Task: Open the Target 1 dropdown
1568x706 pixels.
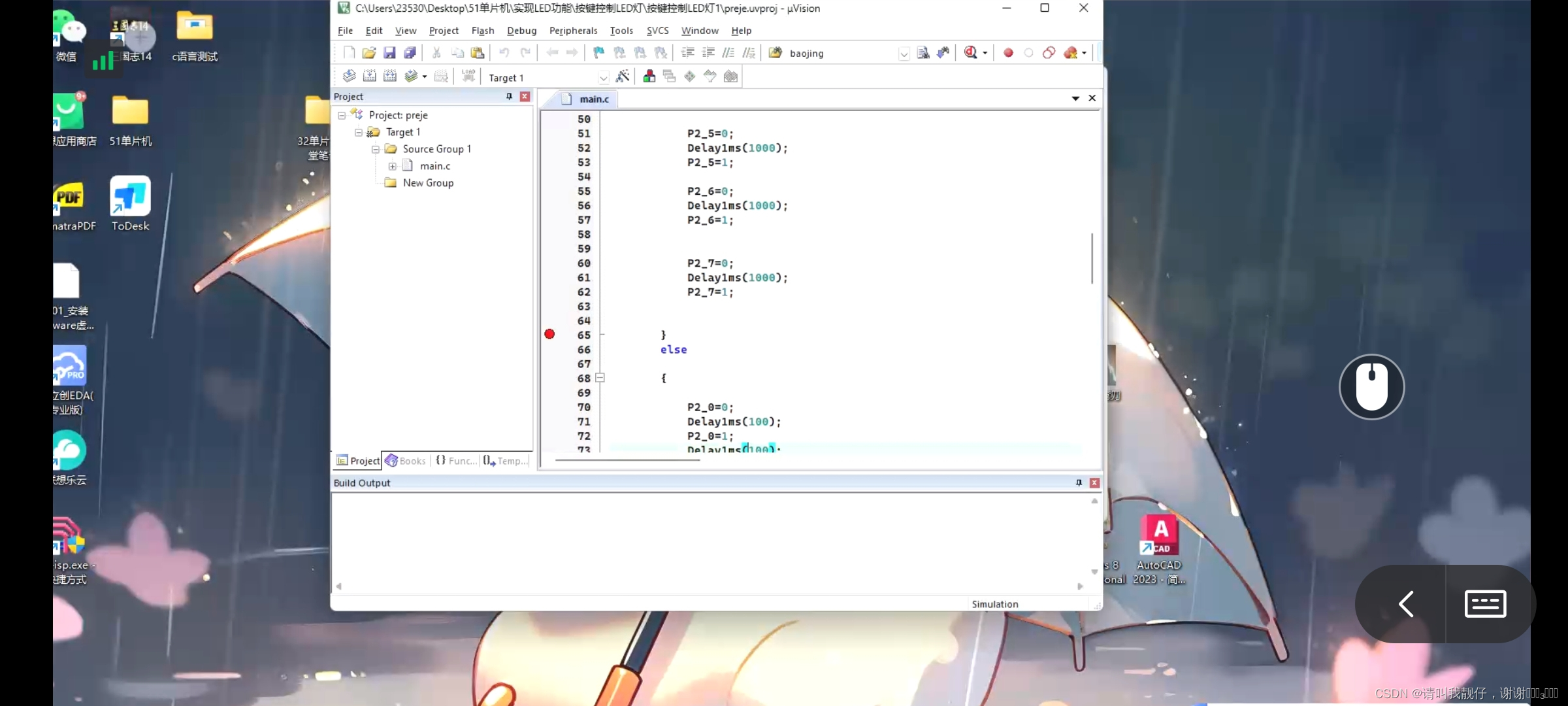Action: click(x=603, y=78)
